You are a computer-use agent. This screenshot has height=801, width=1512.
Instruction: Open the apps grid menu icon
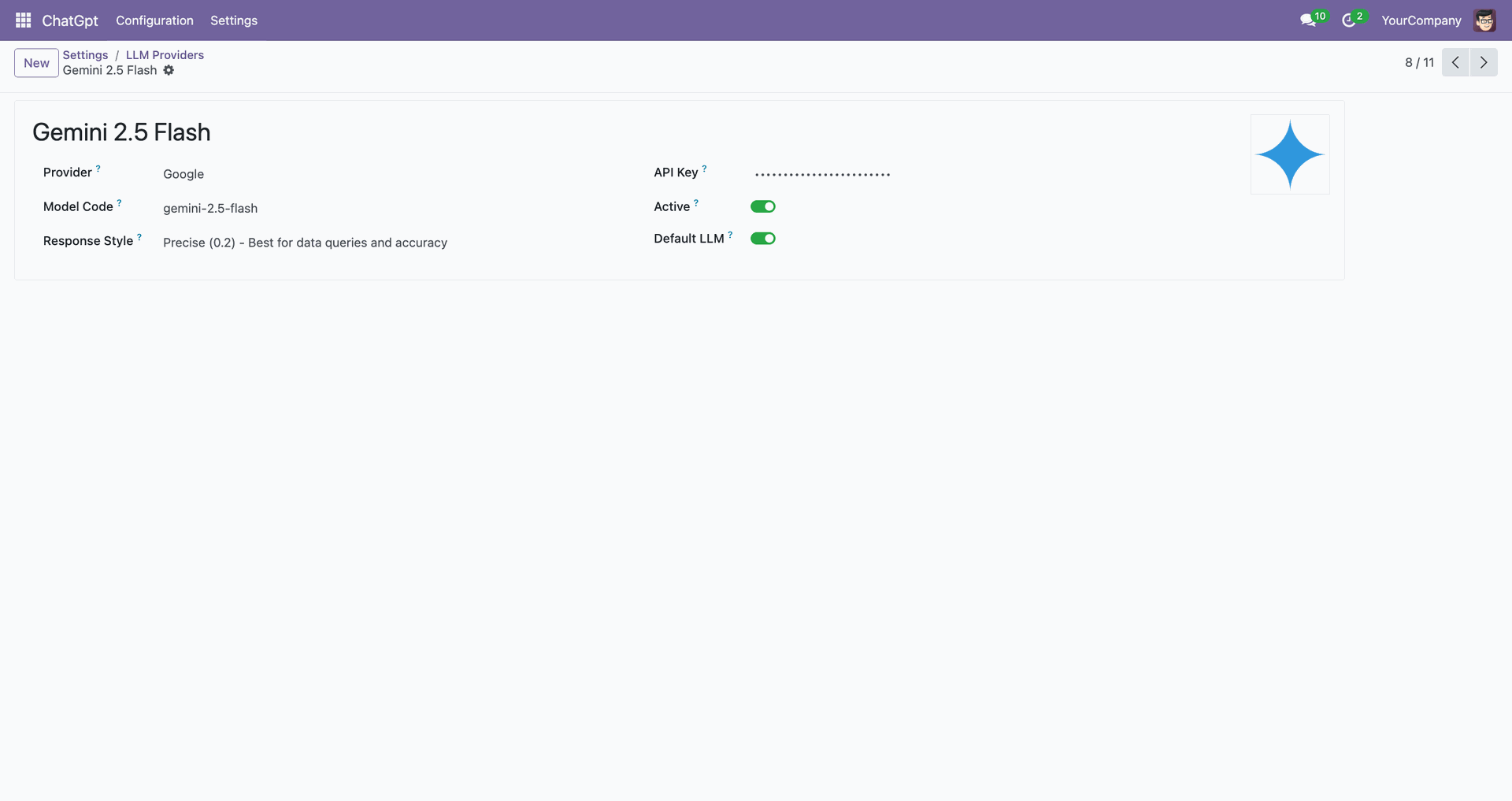coord(24,20)
